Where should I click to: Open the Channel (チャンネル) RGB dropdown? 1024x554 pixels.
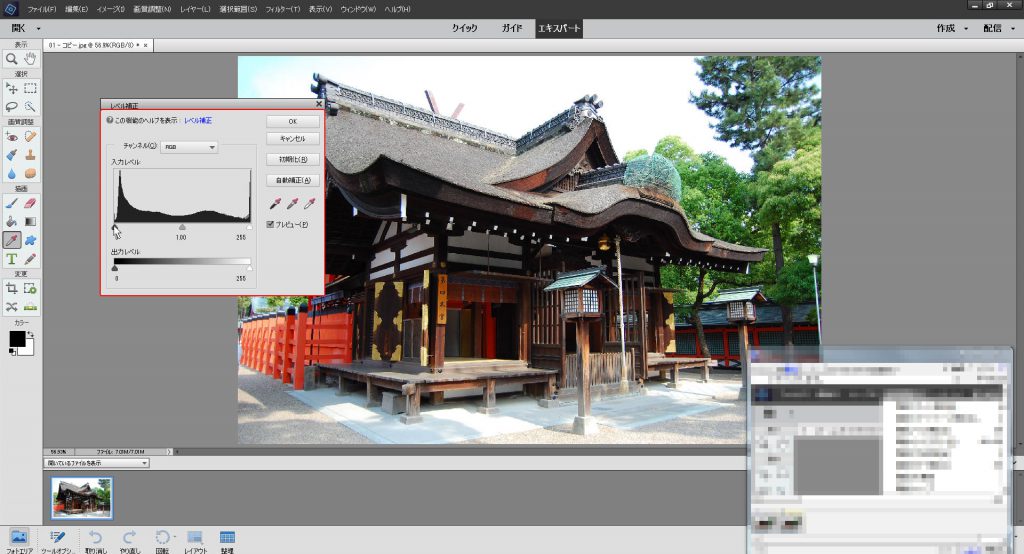point(190,146)
